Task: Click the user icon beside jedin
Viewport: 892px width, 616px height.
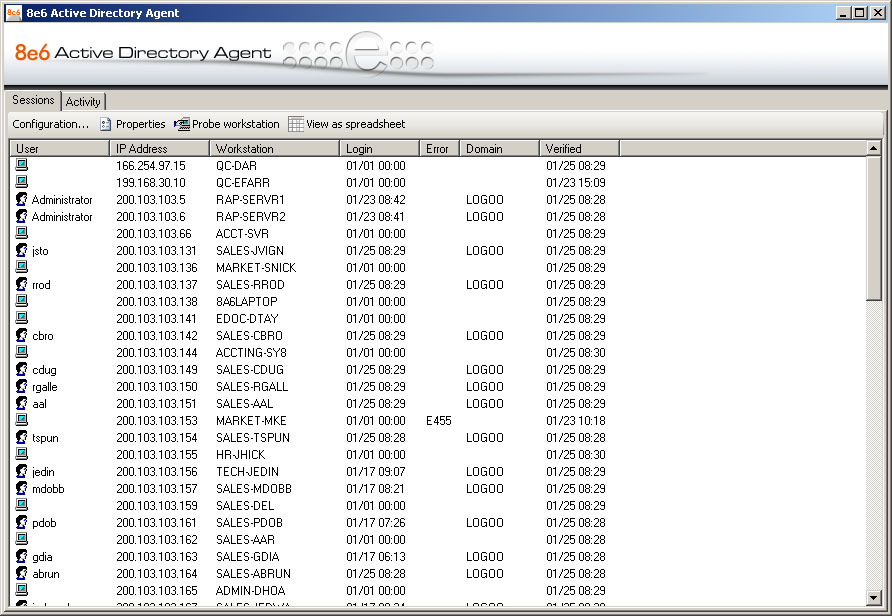Action: (x=22, y=472)
